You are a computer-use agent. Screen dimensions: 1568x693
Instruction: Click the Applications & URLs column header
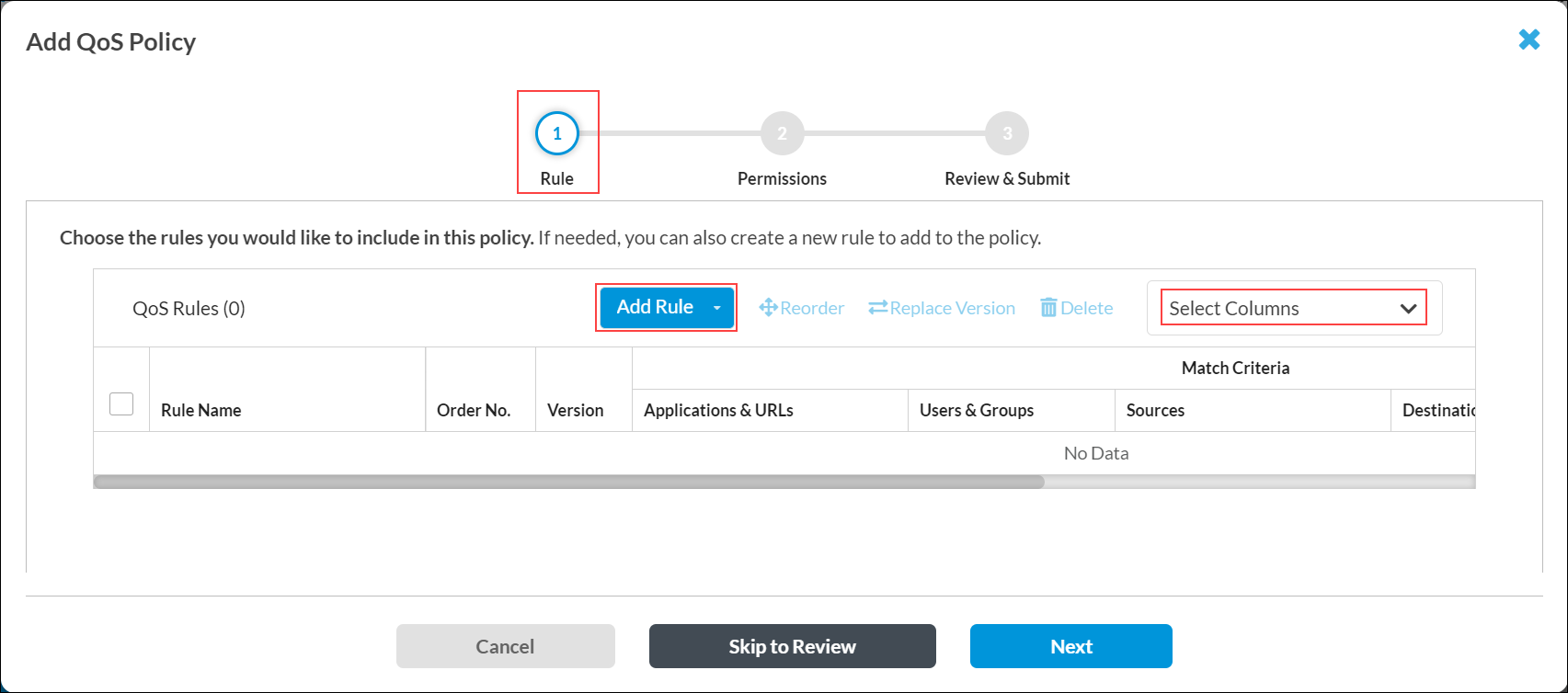(718, 411)
